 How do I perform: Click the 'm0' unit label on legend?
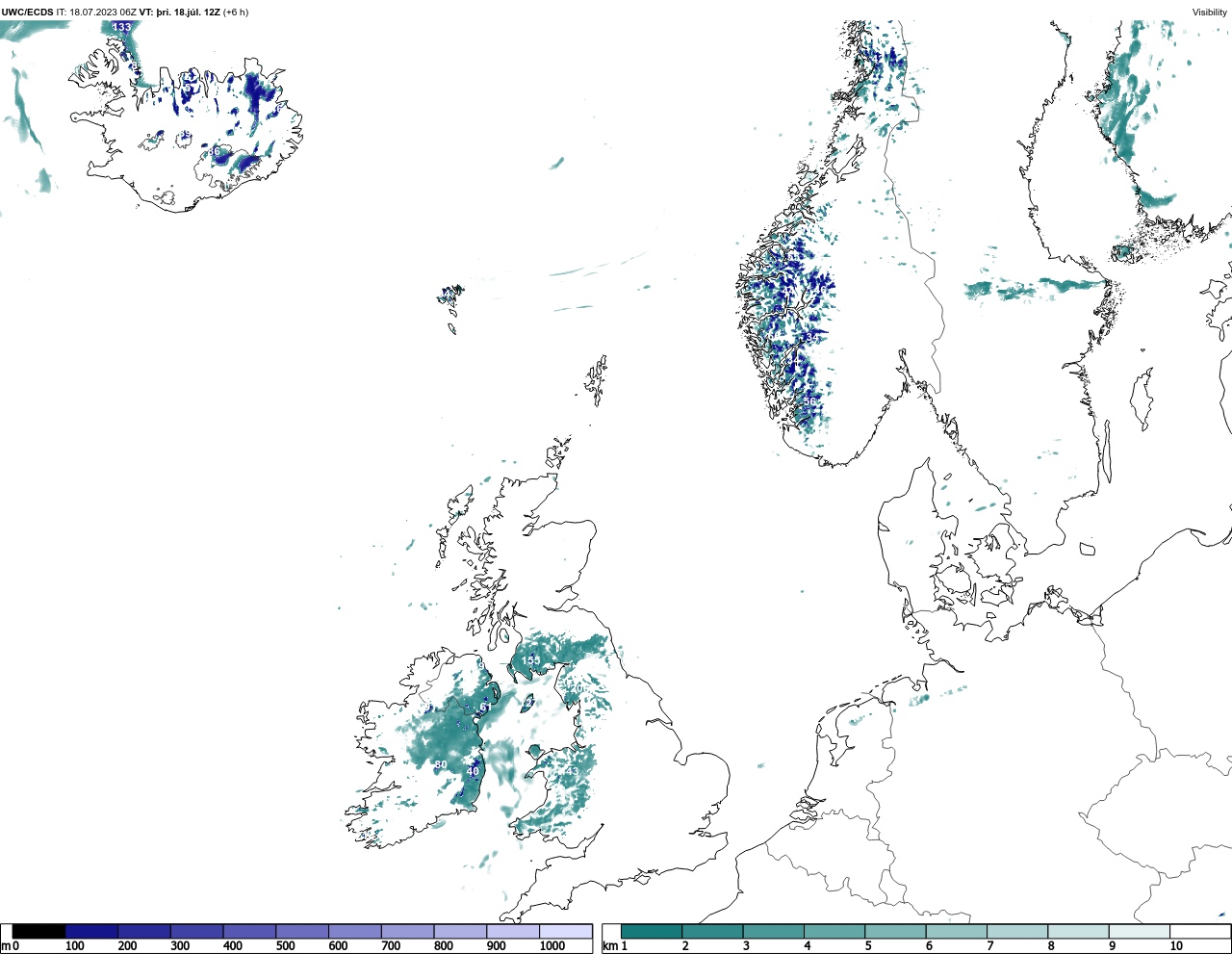click(11, 946)
